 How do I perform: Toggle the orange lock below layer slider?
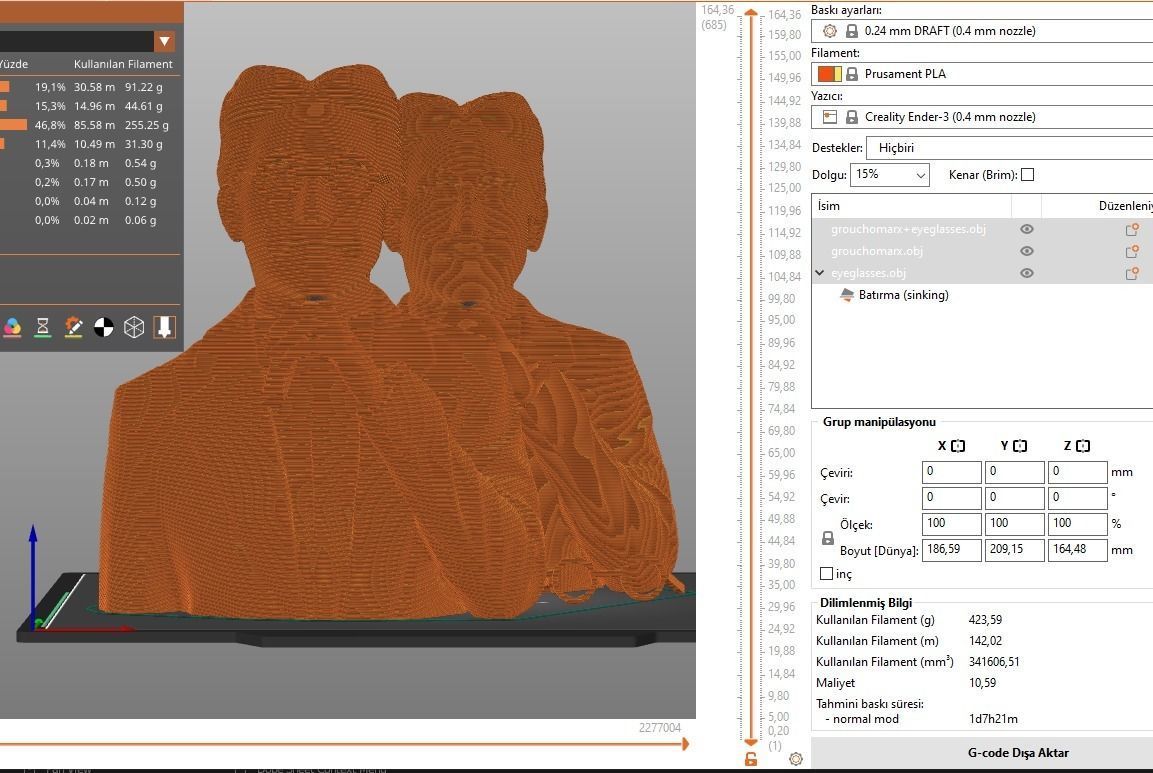(751, 759)
